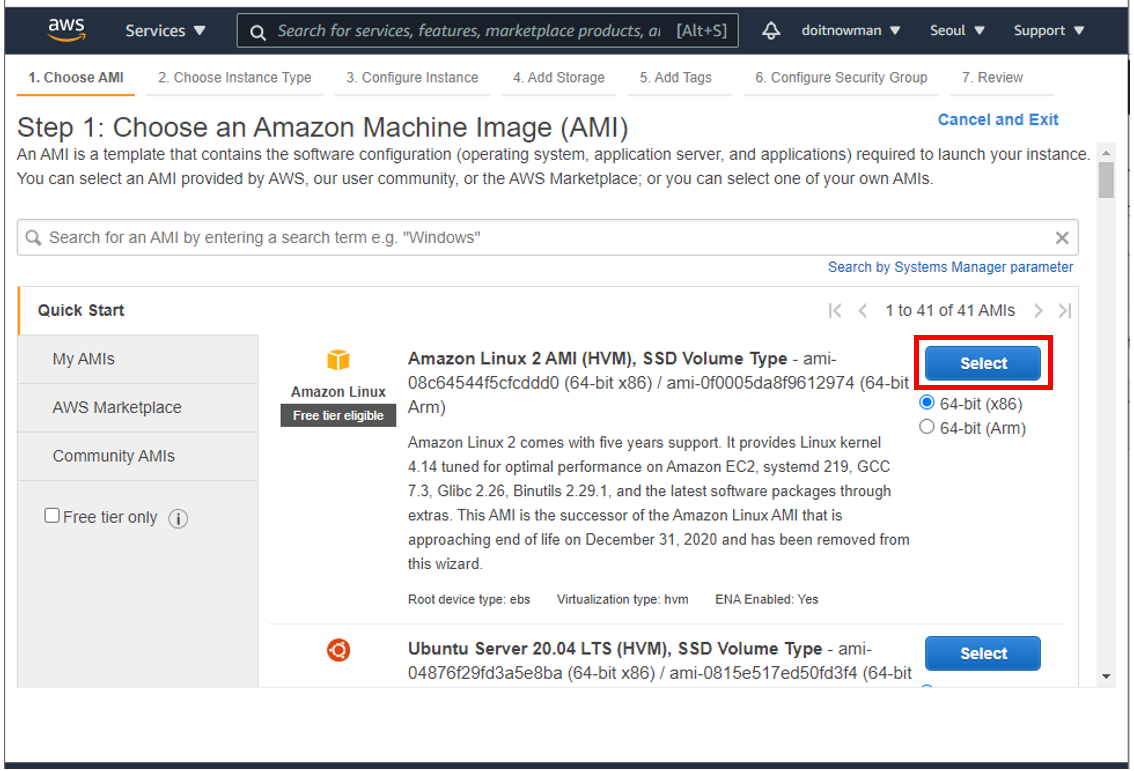The width and height of the screenshot is (1134, 771).
Task: Click the top services search field
Action: [487, 30]
